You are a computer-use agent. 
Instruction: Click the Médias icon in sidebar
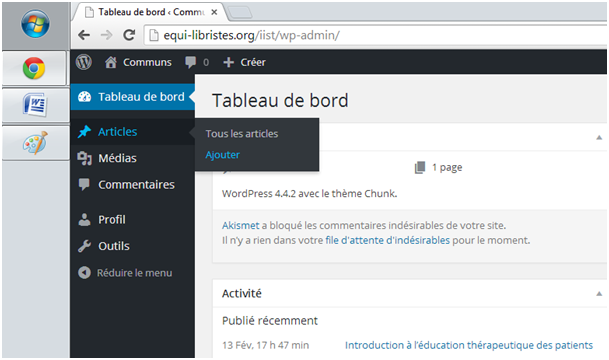click(x=84, y=158)
